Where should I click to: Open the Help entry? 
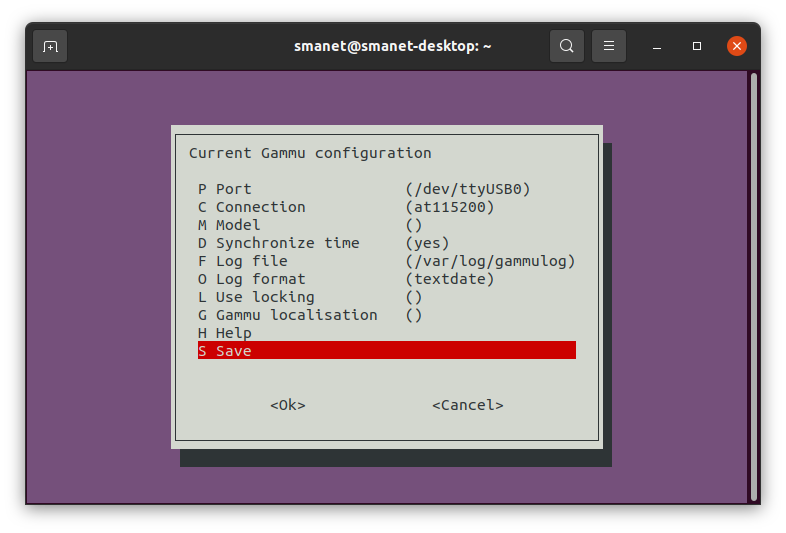point(386,333)
